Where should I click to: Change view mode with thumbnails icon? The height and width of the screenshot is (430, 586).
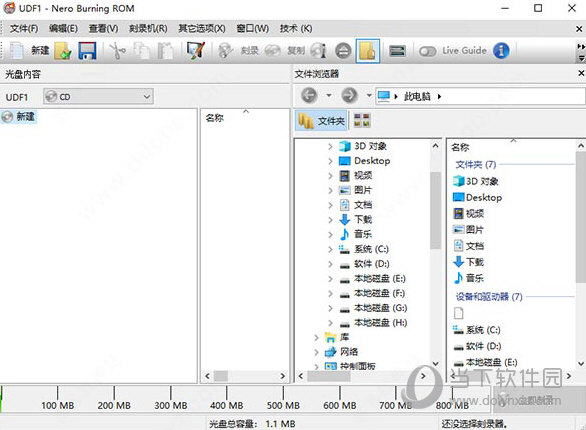coord(362,121)
